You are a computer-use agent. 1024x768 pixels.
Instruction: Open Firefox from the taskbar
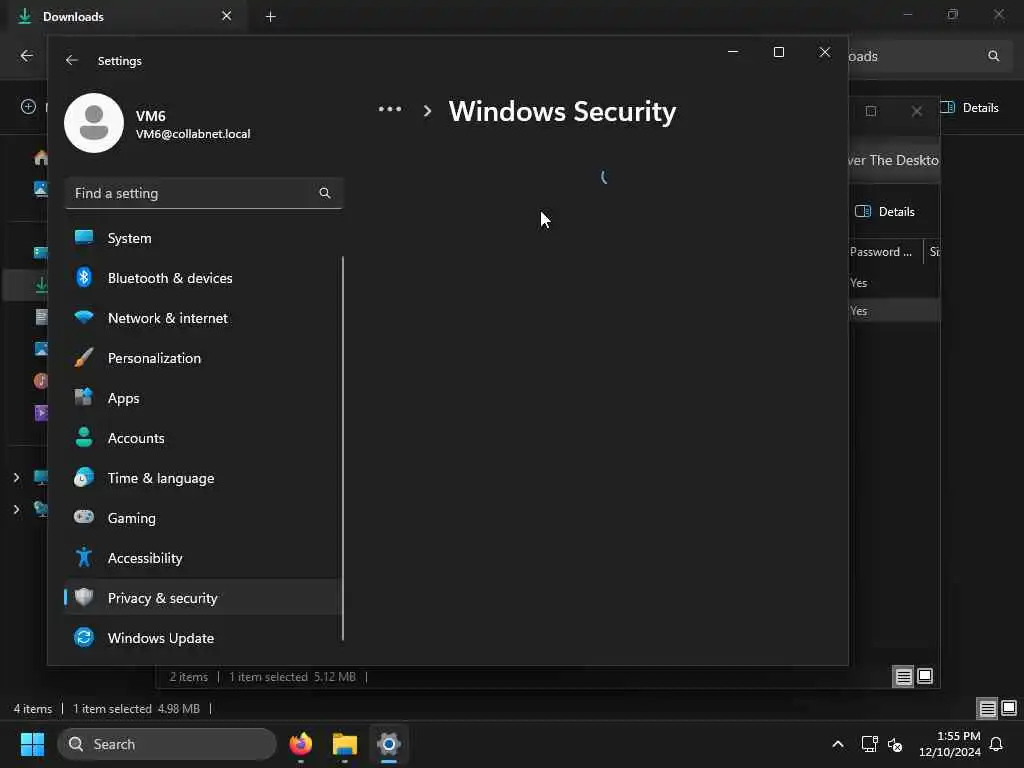[x=300, y=744]
